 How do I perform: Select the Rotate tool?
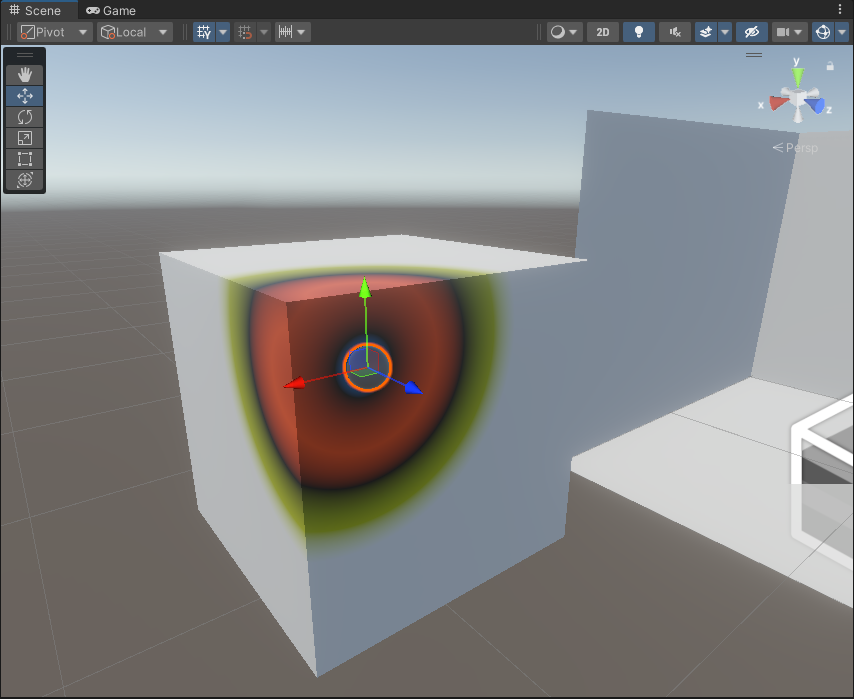click(25, 117)
